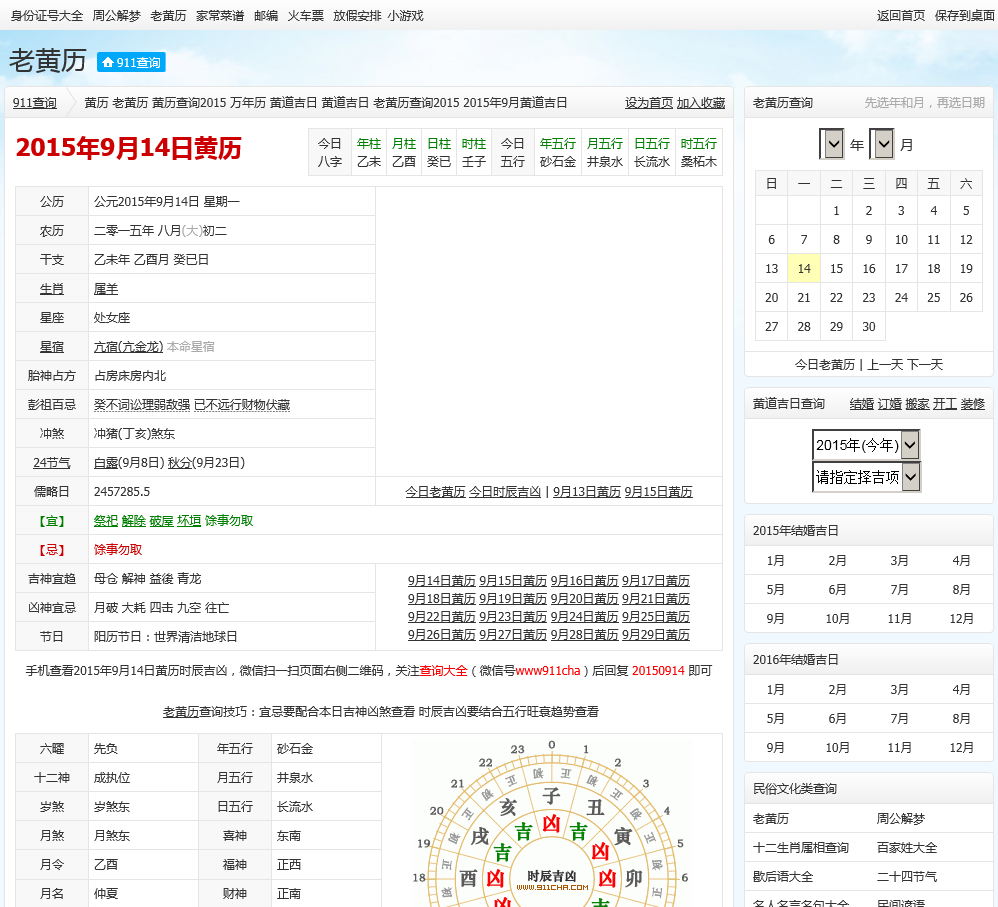This screenshot has height=907, width=998.
Task: Open the month dropdown in 老黄历查询
Action: (882, 144)
